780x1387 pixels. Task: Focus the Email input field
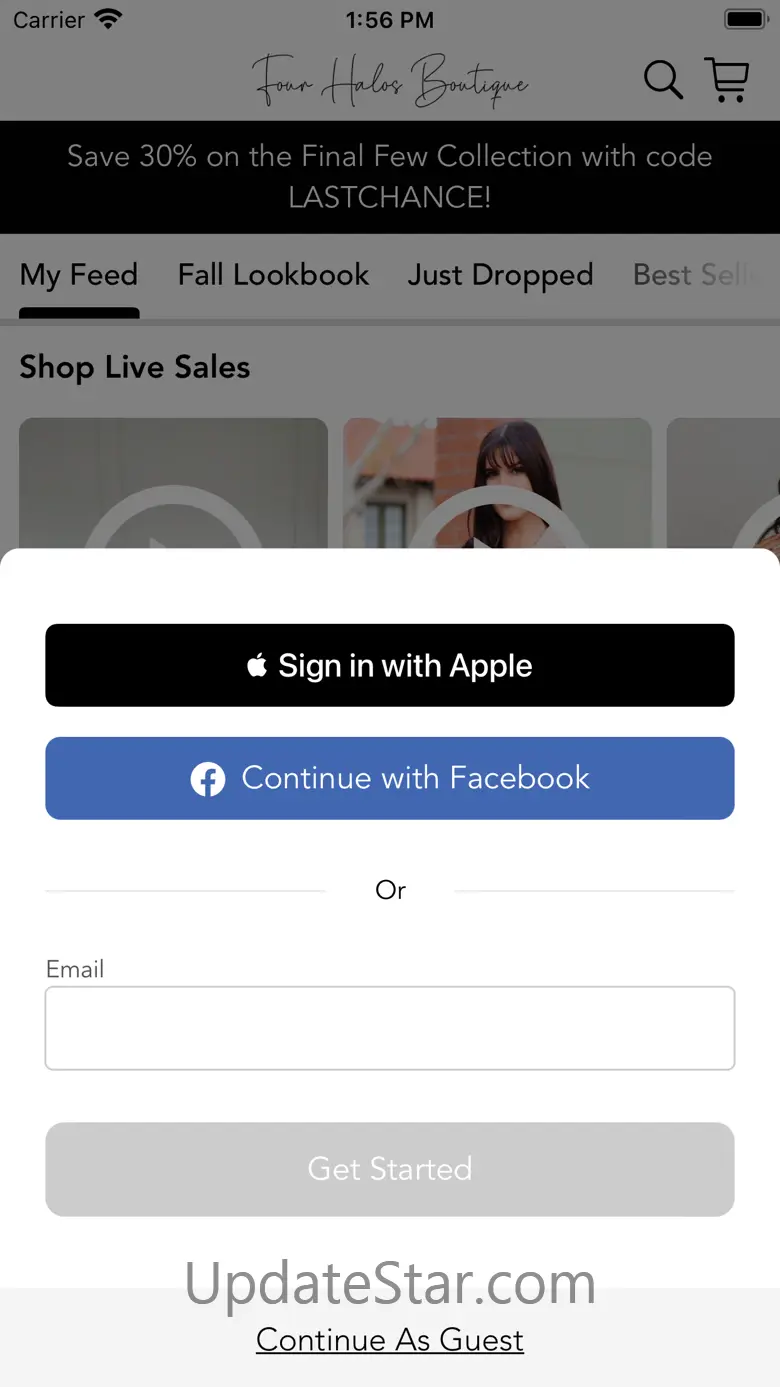[390, 1028]
